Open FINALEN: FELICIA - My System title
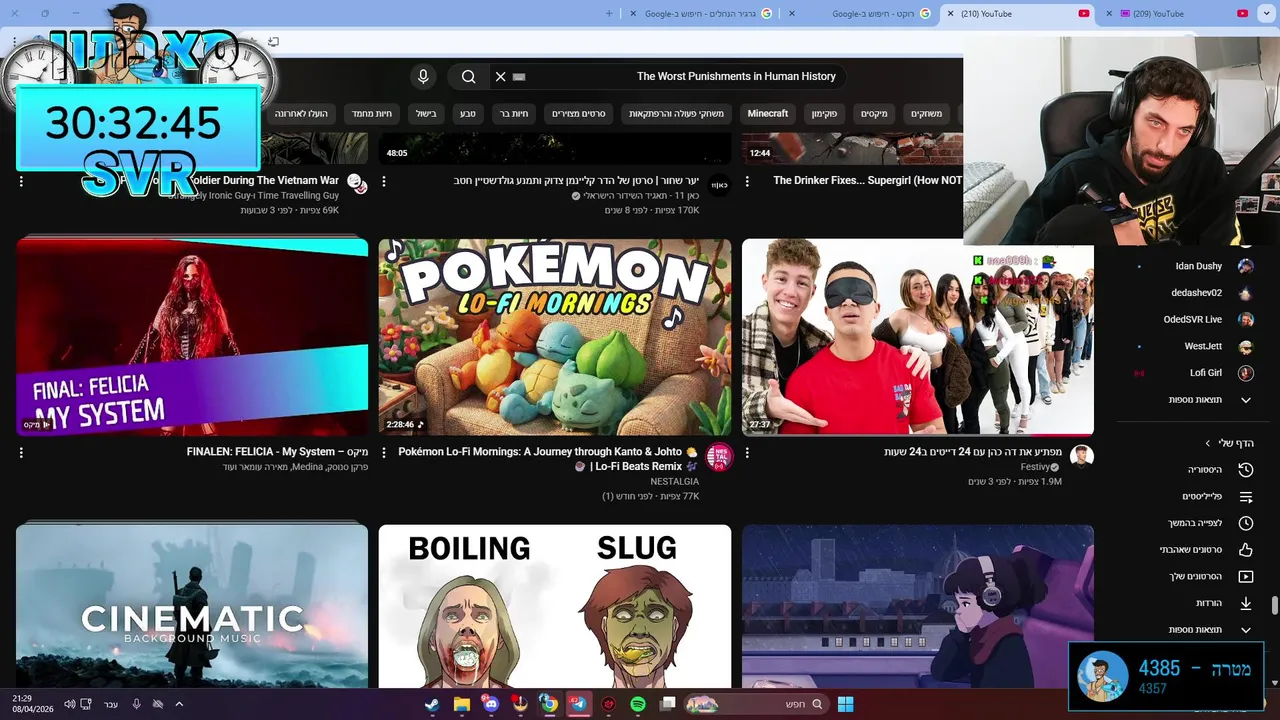 coord(277,452)
